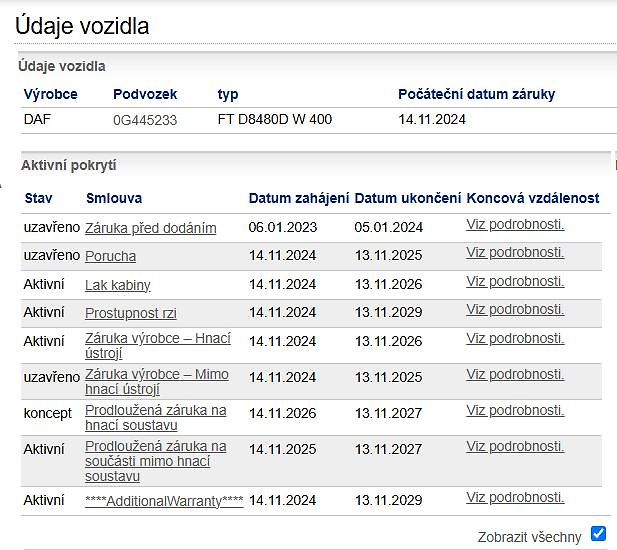Open Prodloužená záruka na hnací soustavu link
Screen dimensions: 617x550
(x=155, y=417)
